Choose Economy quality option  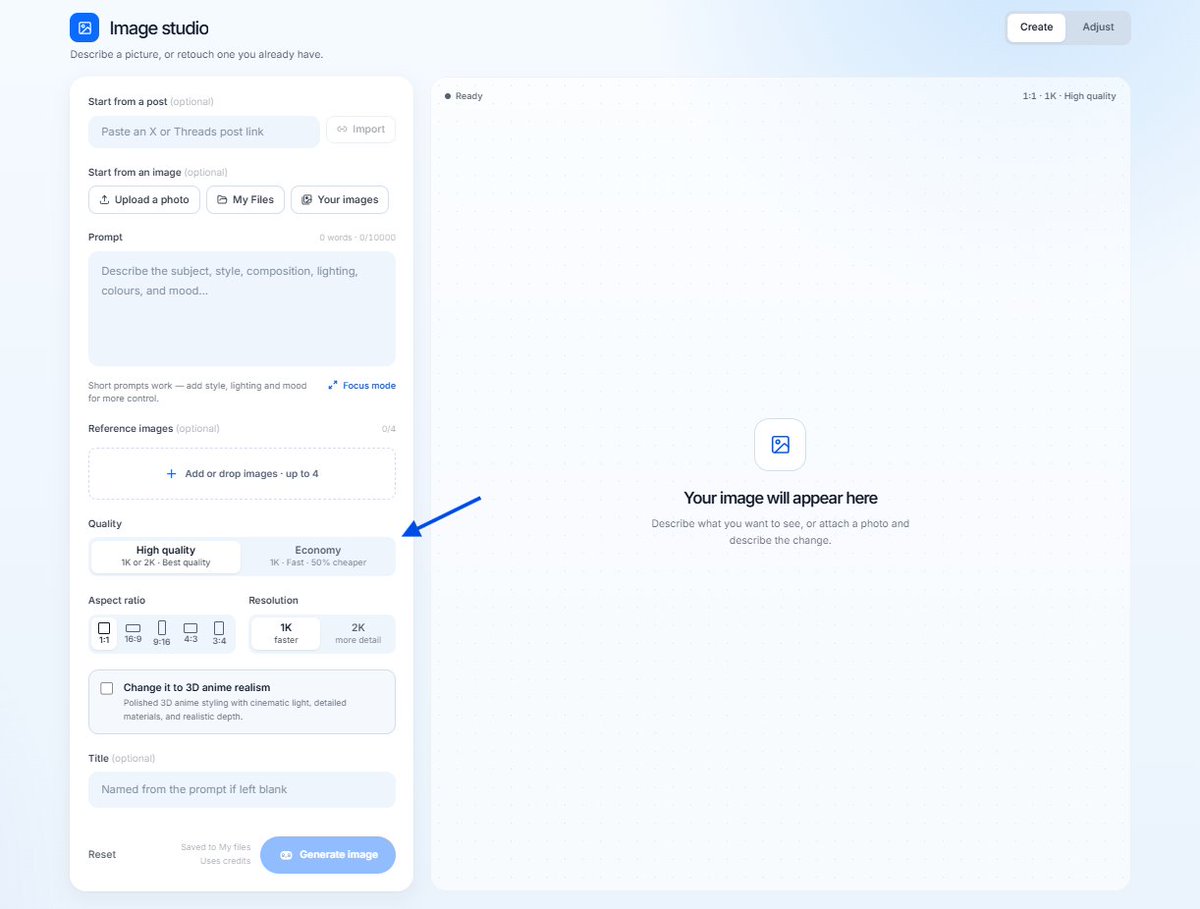(318, 556)
